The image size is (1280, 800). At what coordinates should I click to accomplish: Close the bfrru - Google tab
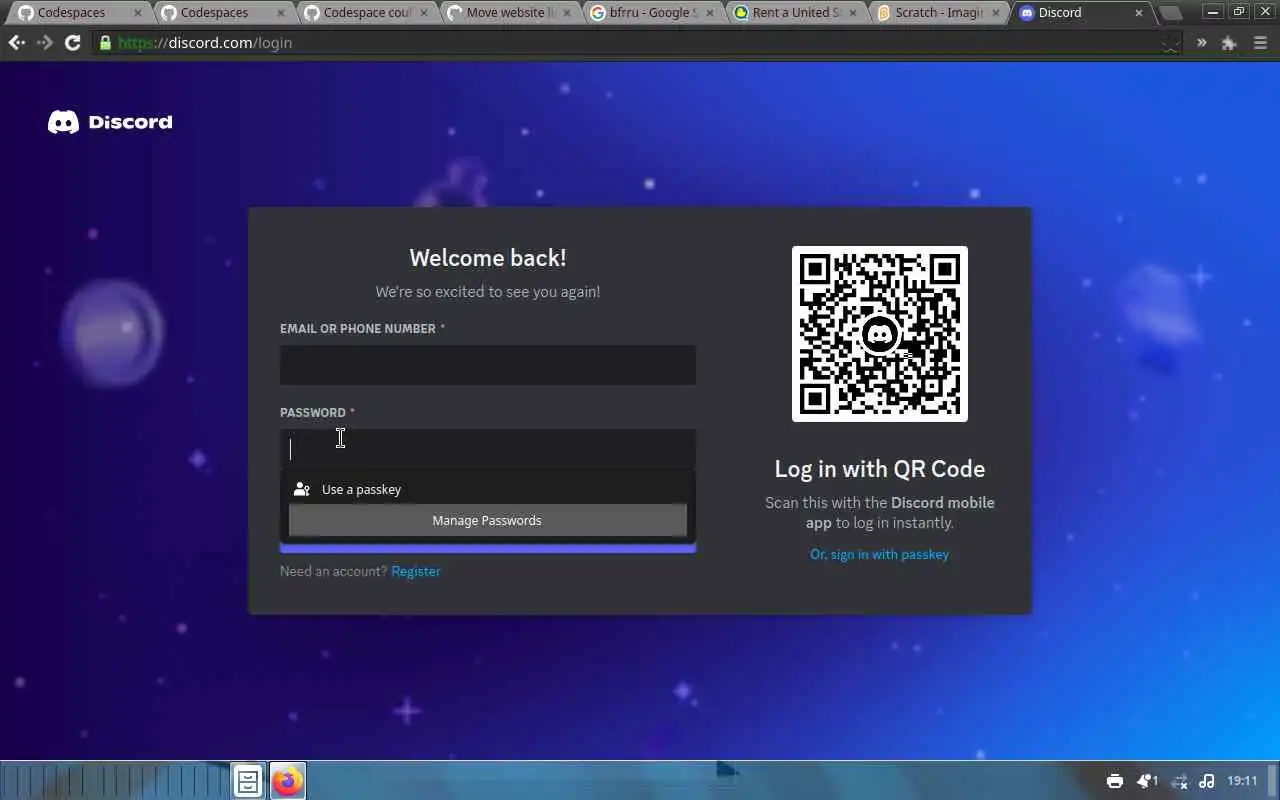710,13
